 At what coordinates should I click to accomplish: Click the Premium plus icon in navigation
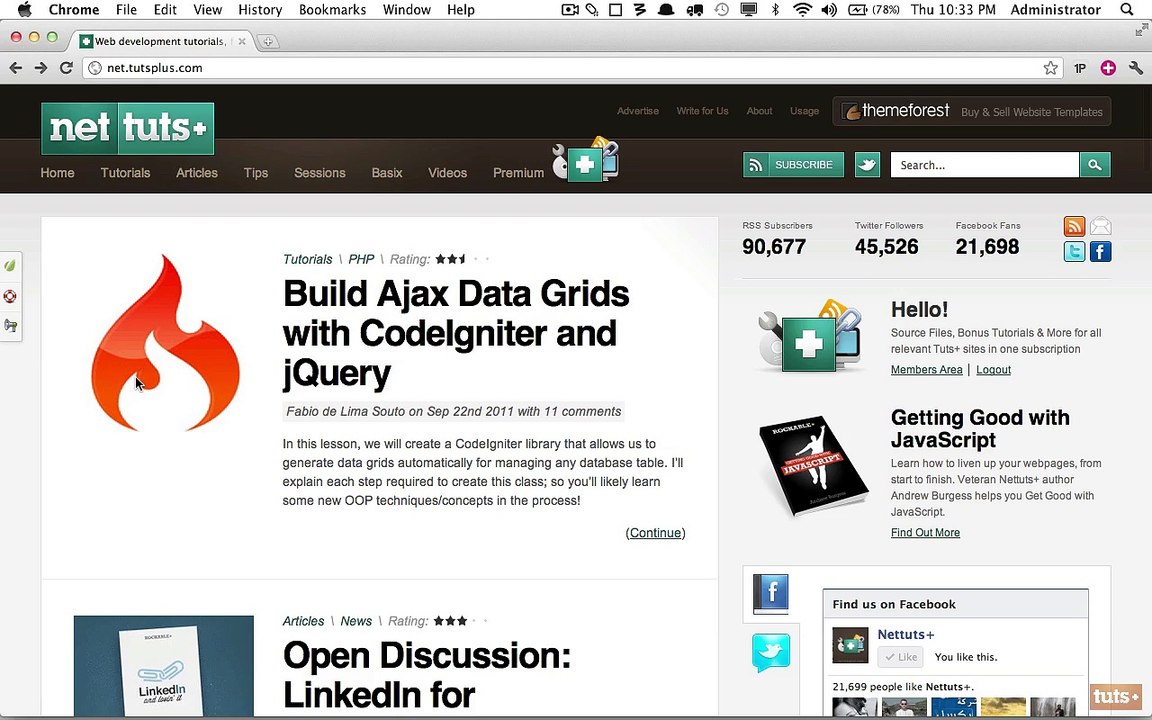click(x=585, y=160)
